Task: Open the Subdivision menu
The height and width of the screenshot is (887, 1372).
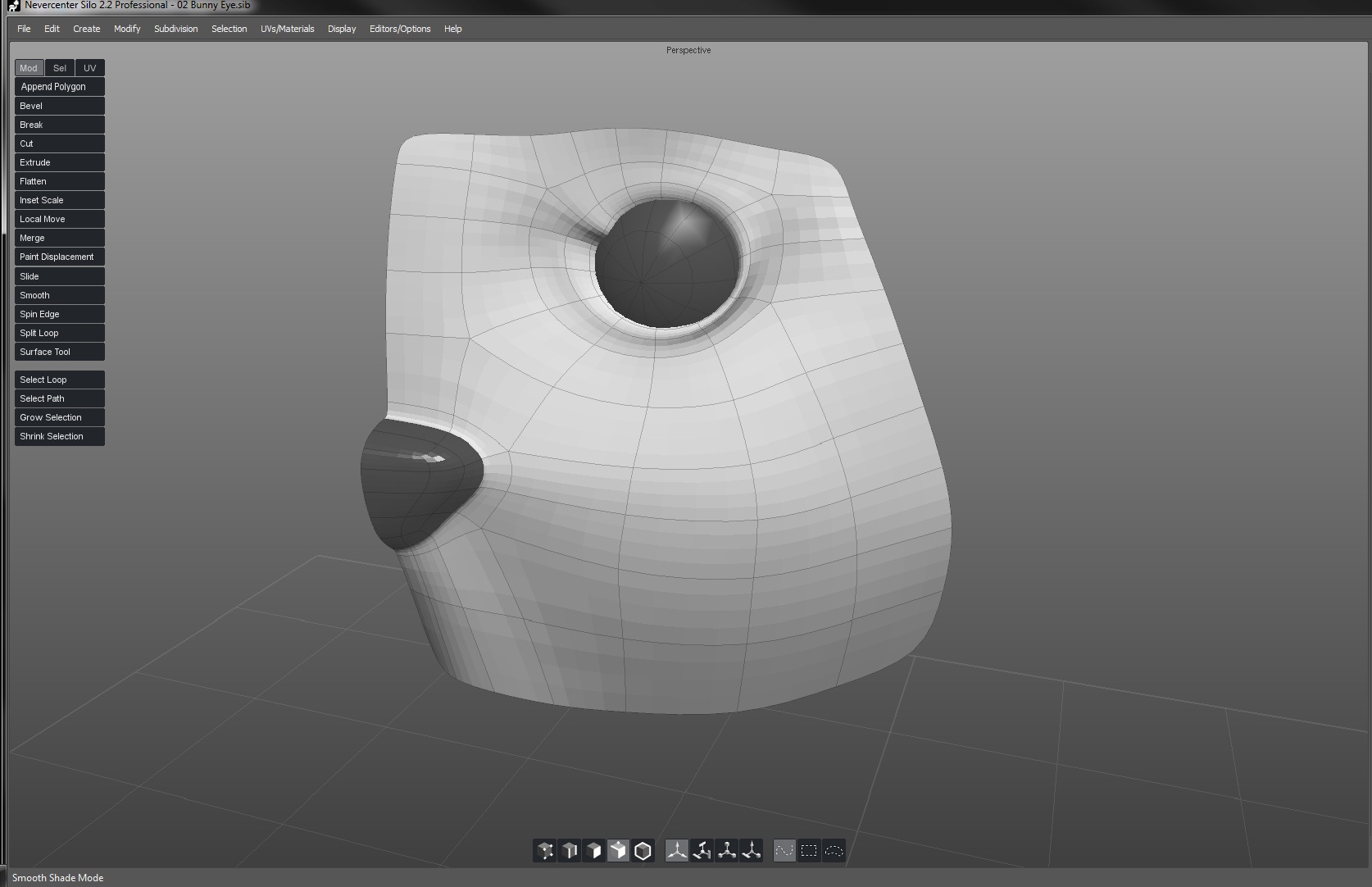Action: pos(175,29)
